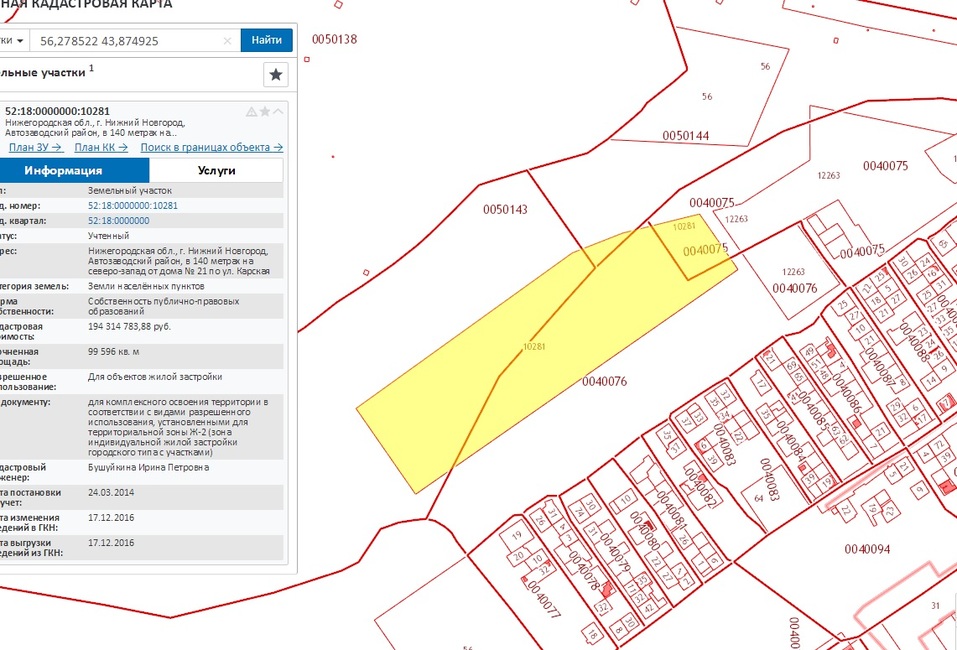
Task: Open the План КК link
Action: click(102, 147)
